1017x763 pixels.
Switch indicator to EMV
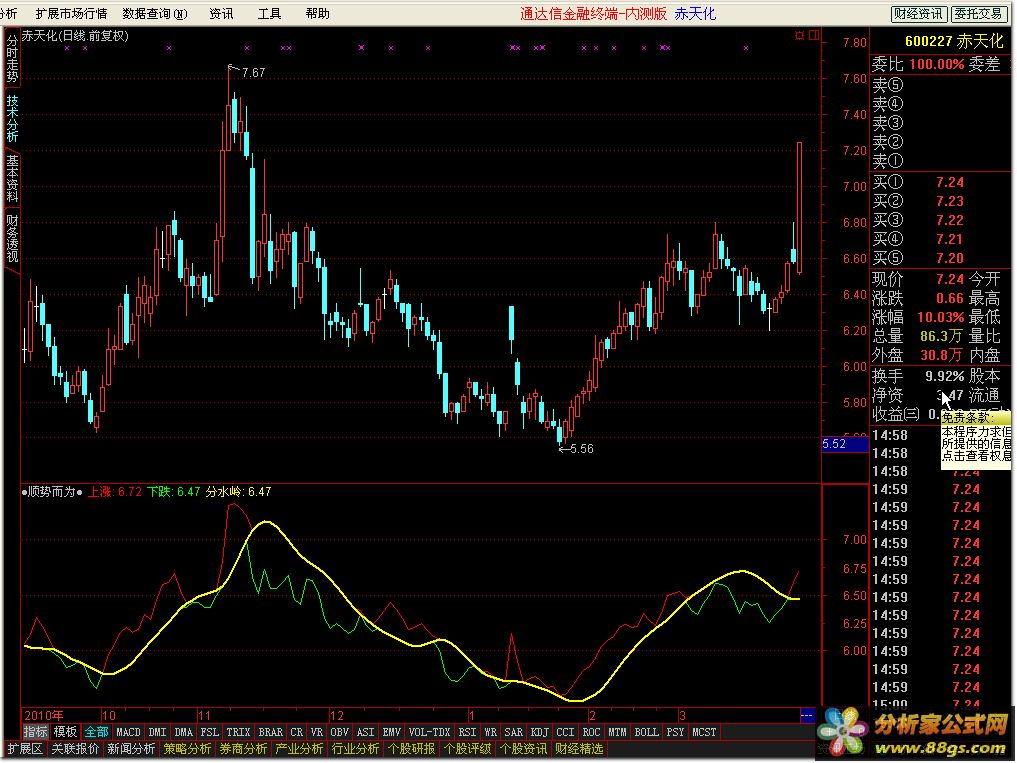pyautogui.click(x=391, y=732)
